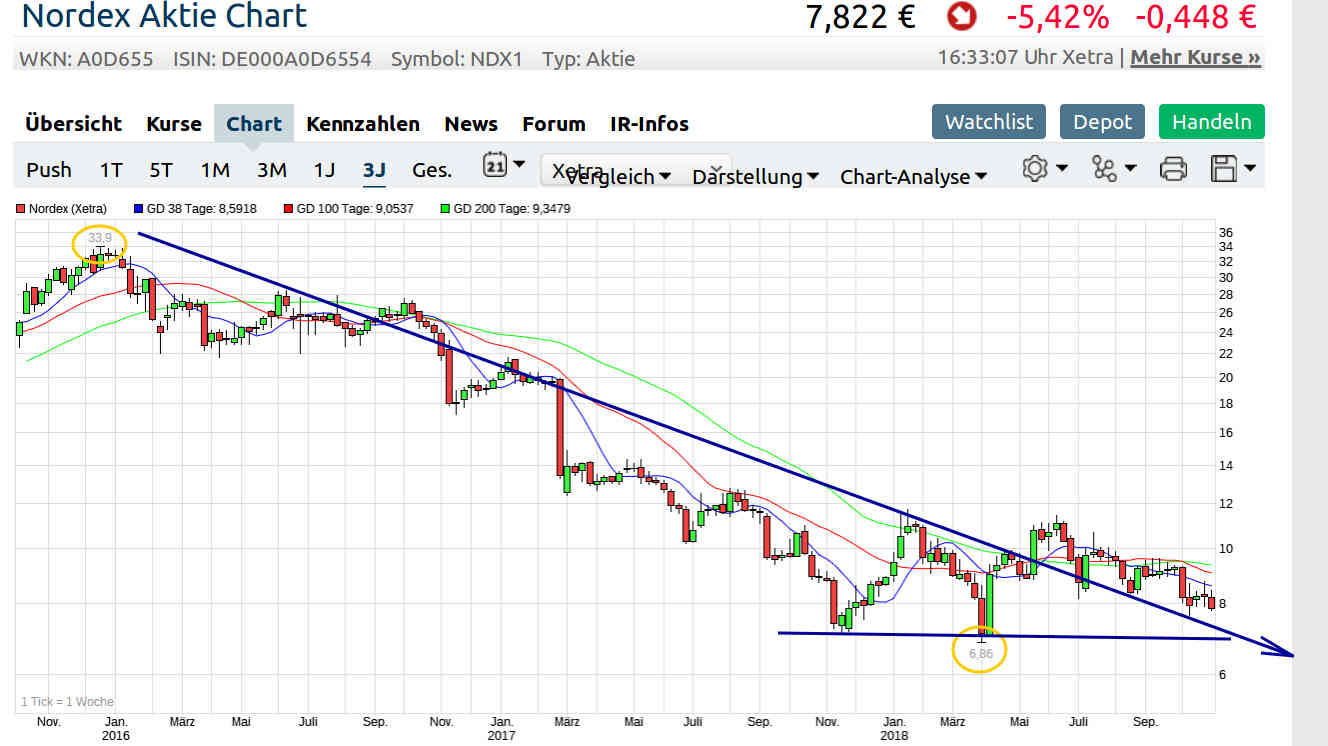Go to the Kennzahlen tab
Image resolution: width=1328 pixels, height=746 pixels.
pos(363,124)
